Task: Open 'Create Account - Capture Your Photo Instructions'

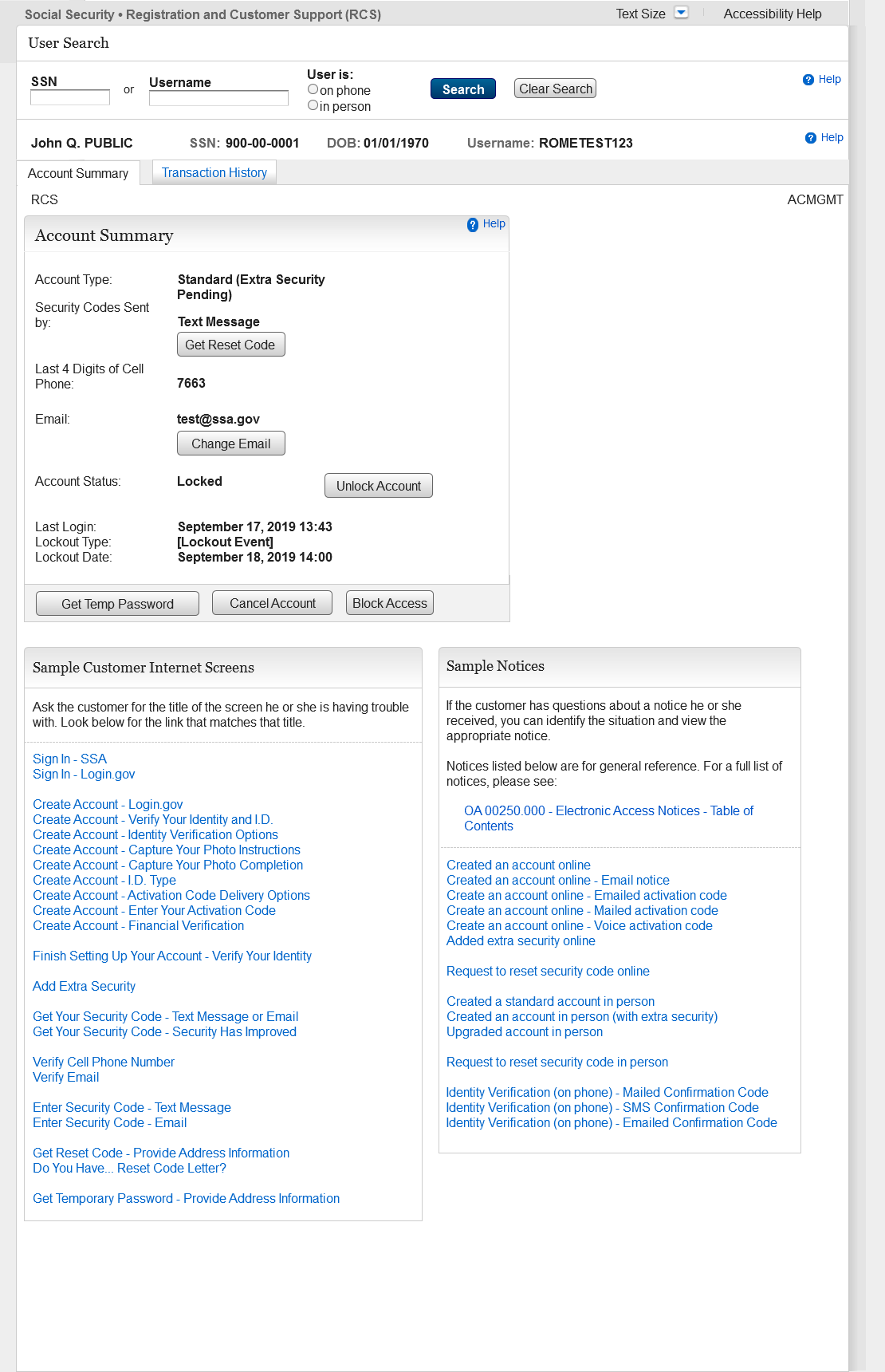Action: point(167,850)
